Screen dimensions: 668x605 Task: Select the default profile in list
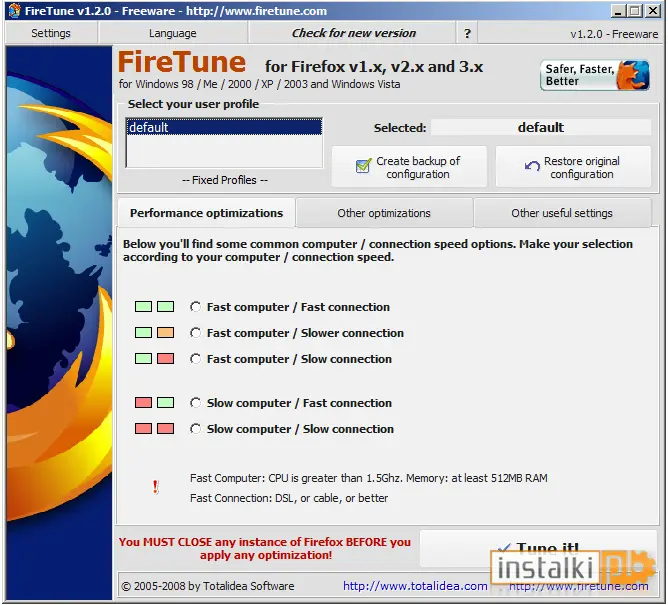coord(224,127)
